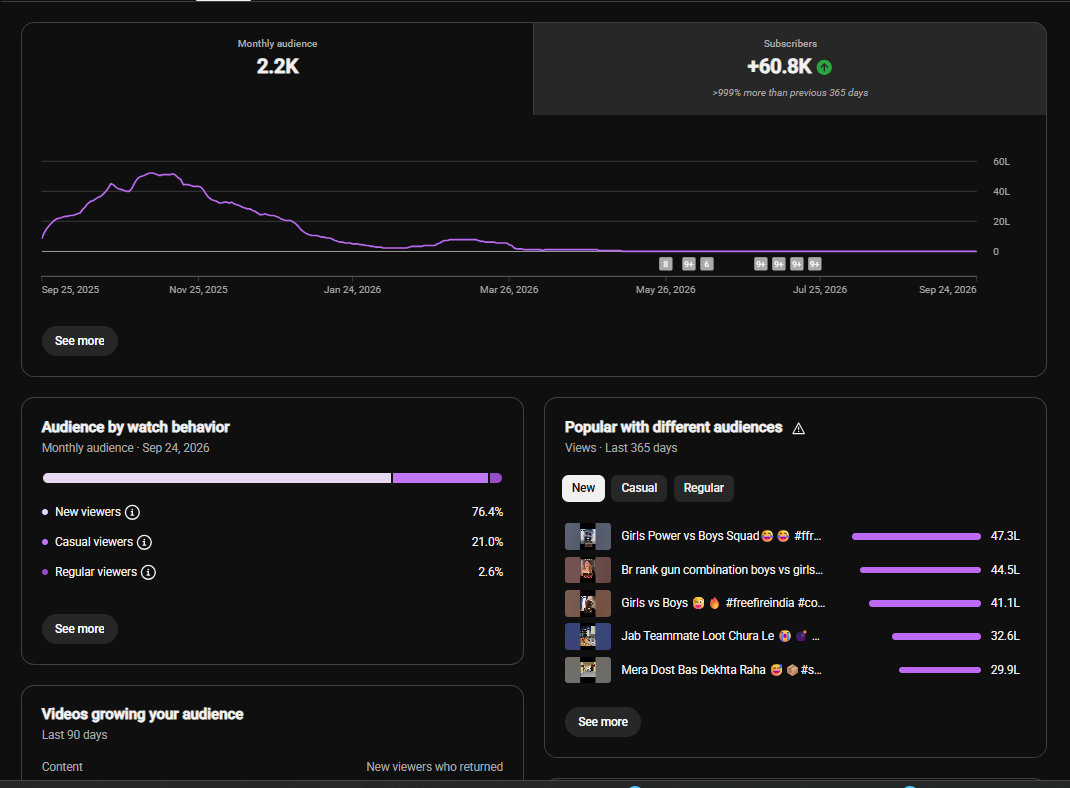This screenshot has width=1070, height=788.
Task: Click See more under the audience chart
Action: 80,341
